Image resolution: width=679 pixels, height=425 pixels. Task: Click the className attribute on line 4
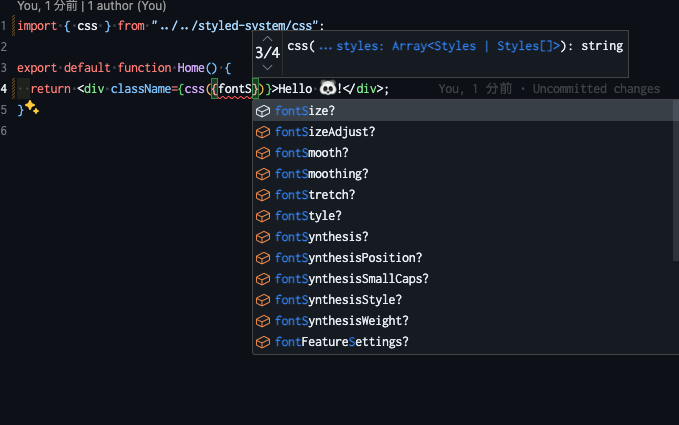pos(141,89)
